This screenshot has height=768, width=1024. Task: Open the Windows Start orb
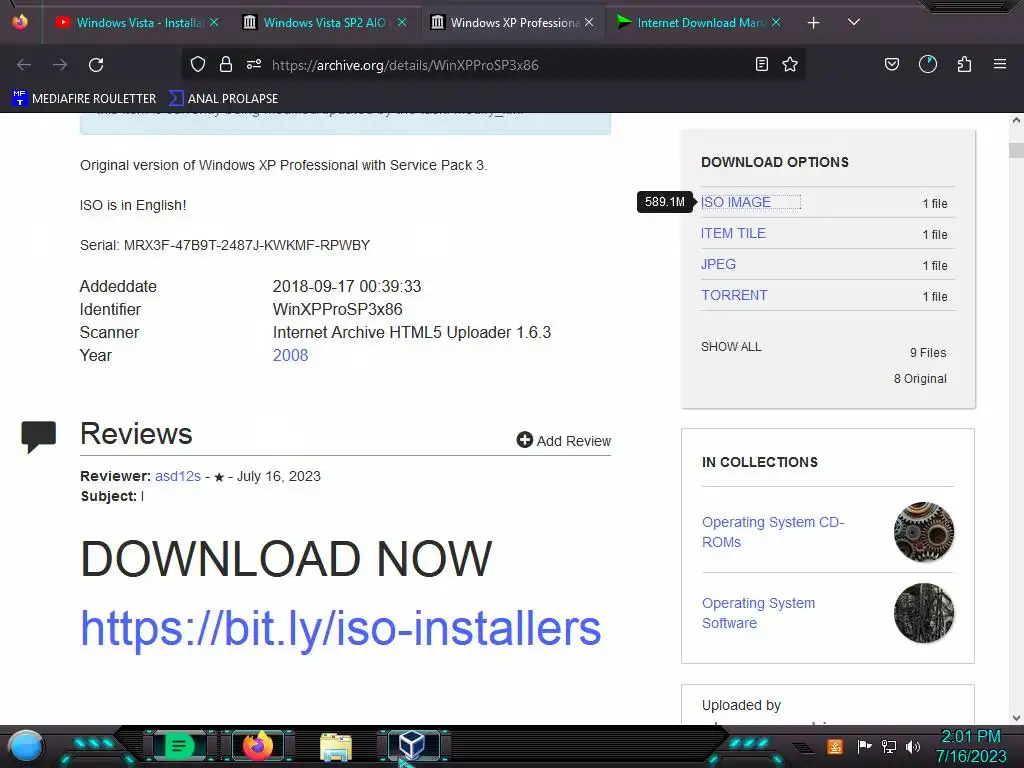click(26, 746)
